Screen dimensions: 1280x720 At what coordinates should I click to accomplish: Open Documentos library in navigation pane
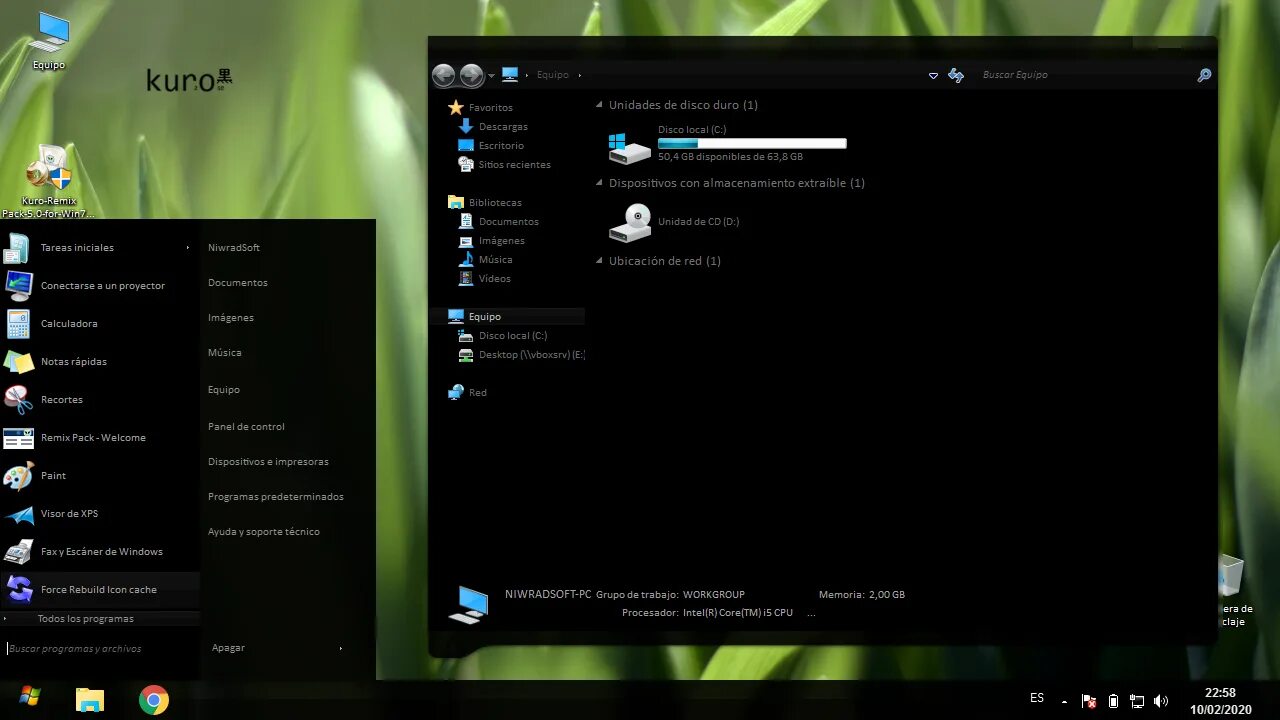pos(508,221)
